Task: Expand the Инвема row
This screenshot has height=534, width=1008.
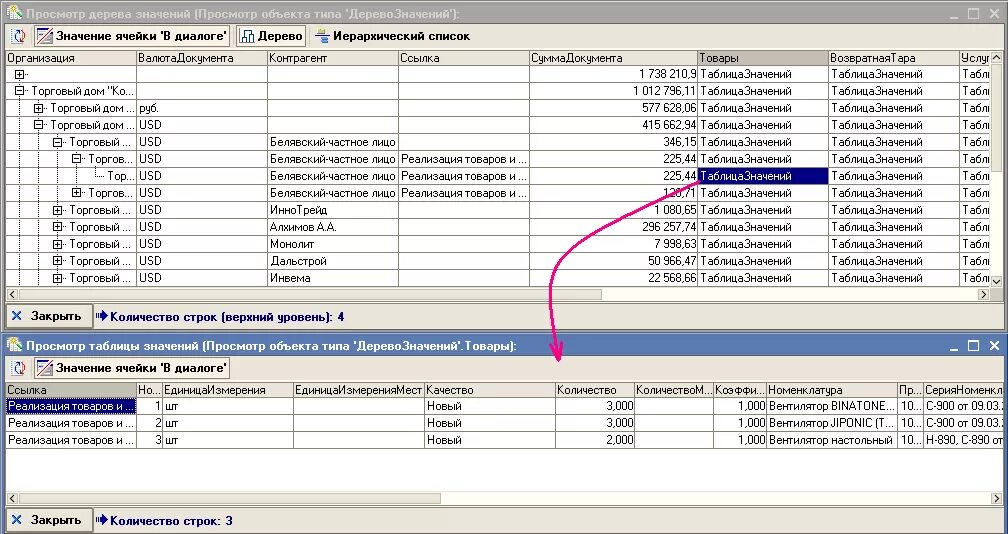Action: pyautogui.click(x=58, y=278)
